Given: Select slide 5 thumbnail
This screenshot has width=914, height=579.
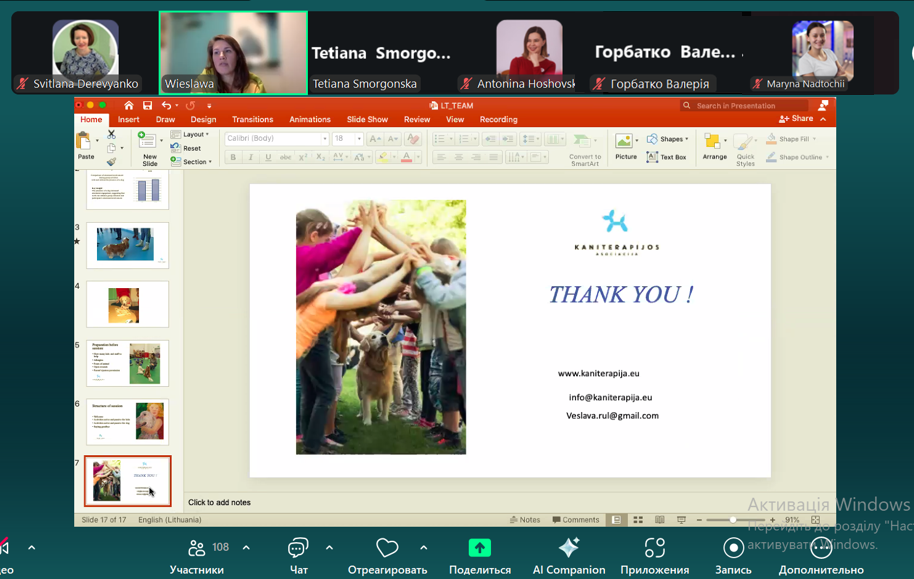Looking at the screenshot, I should pyautogui.click(x=127, y=363).
